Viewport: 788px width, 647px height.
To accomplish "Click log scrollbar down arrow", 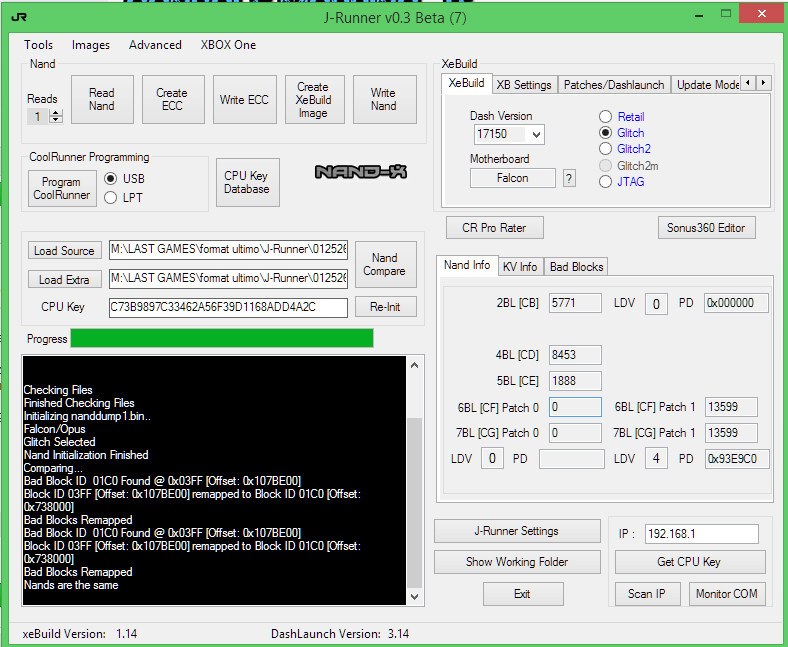I will coord(415,596).
